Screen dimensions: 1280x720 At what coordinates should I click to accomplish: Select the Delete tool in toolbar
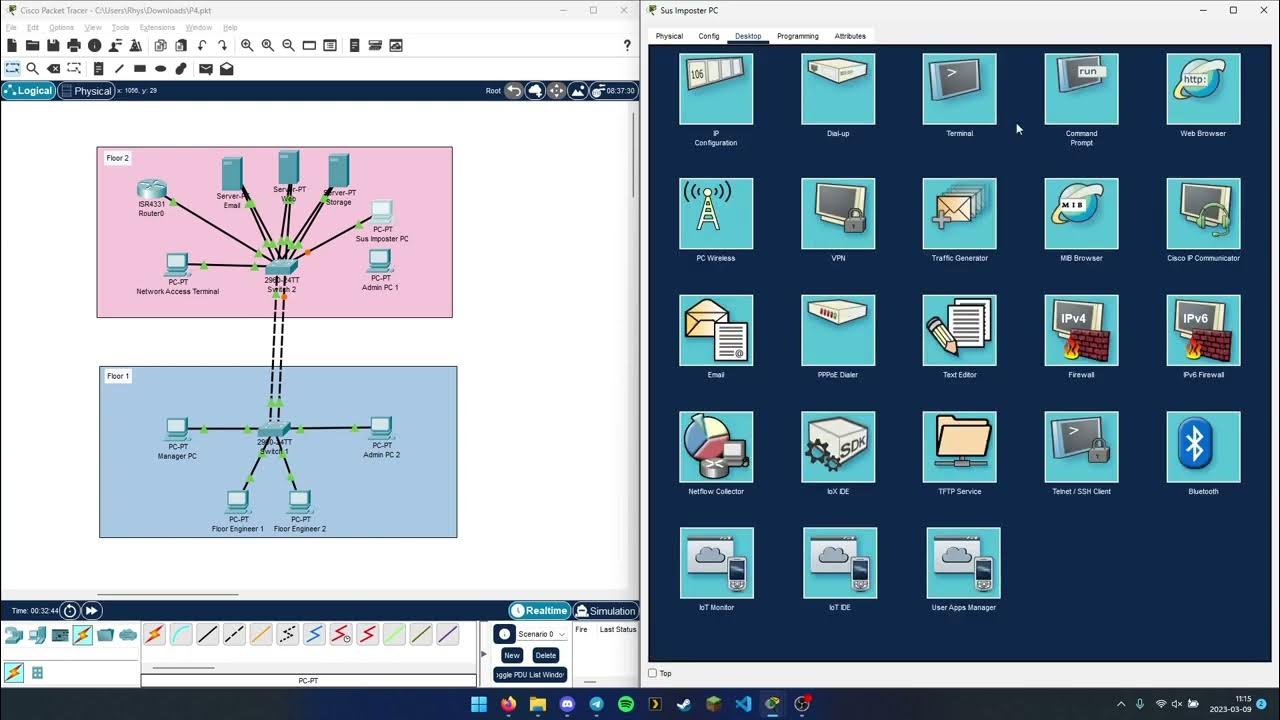[x=53, y=69]
